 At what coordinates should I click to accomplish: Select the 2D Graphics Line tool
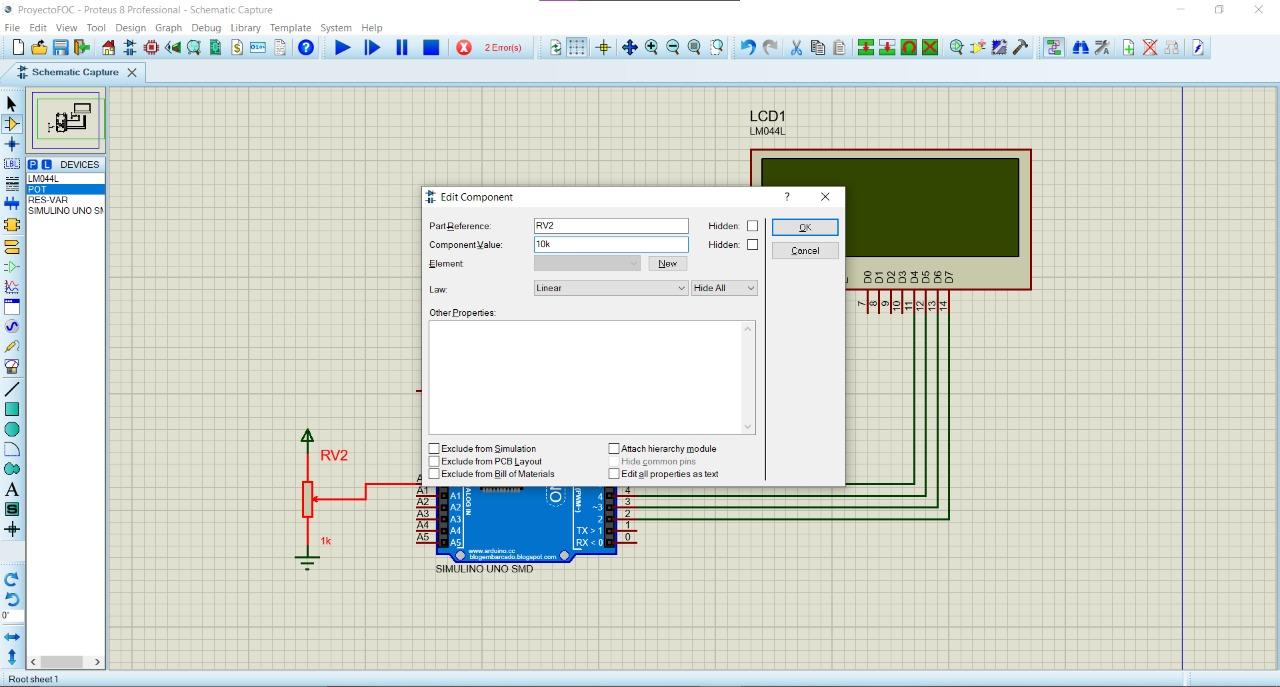tap(12, 389)
